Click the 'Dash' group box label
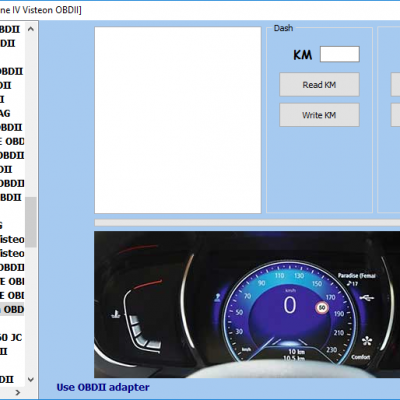400x400 pixels. pos(283,28)
